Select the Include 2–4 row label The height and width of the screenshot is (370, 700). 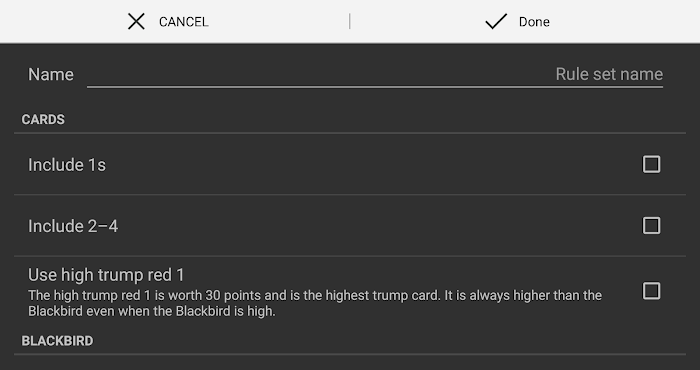[x=73, y=226]
